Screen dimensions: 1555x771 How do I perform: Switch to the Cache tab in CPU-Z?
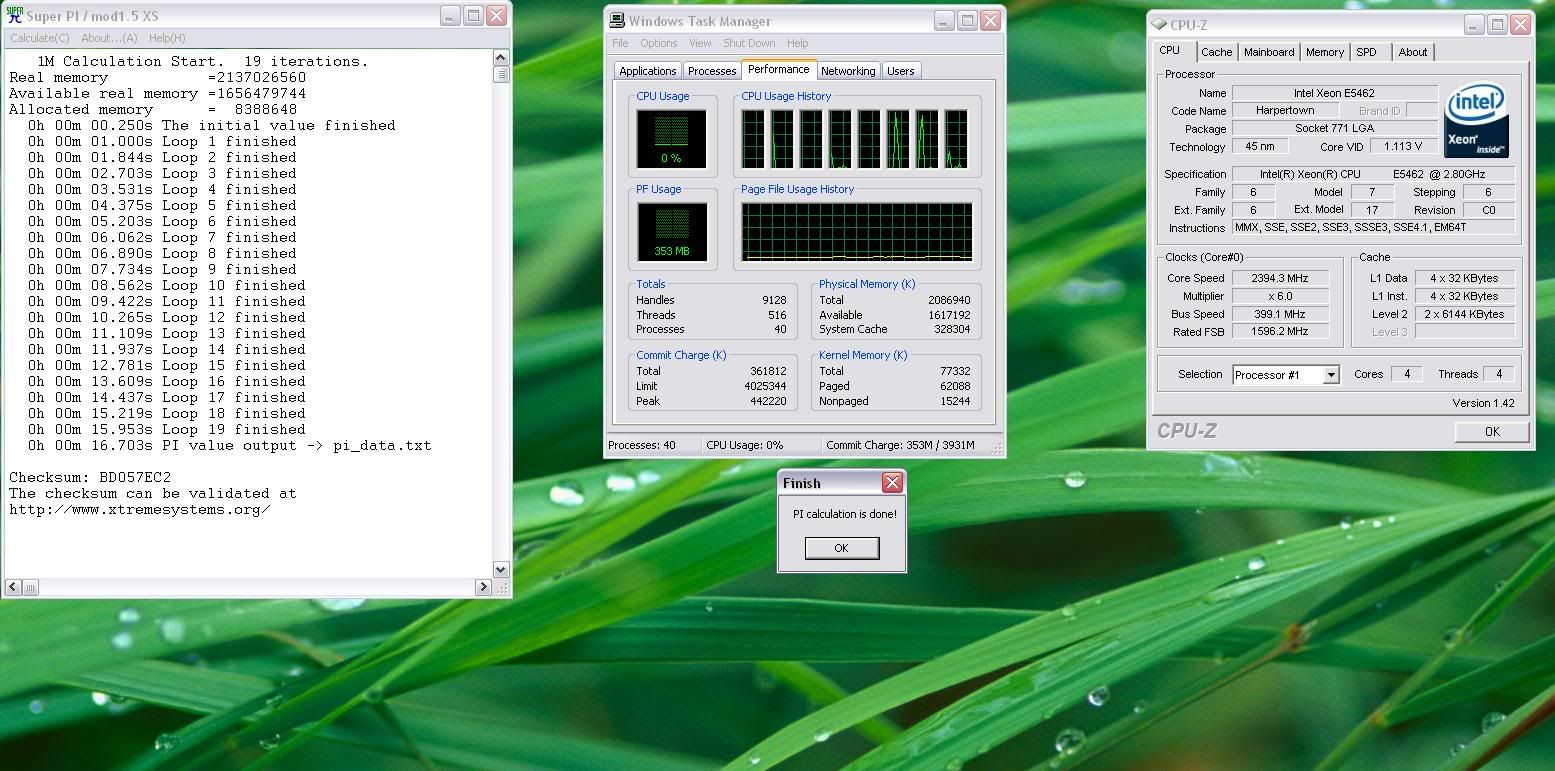pos(1217,52)
